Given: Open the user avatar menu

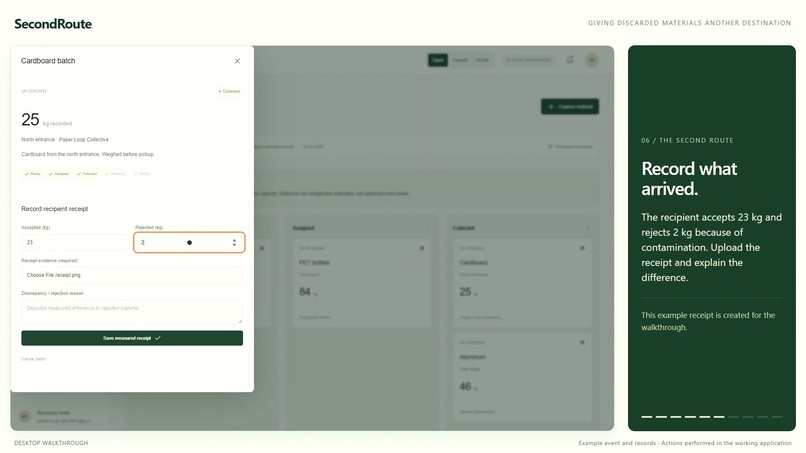Looking at the screenshot, I should coord(592,60).
